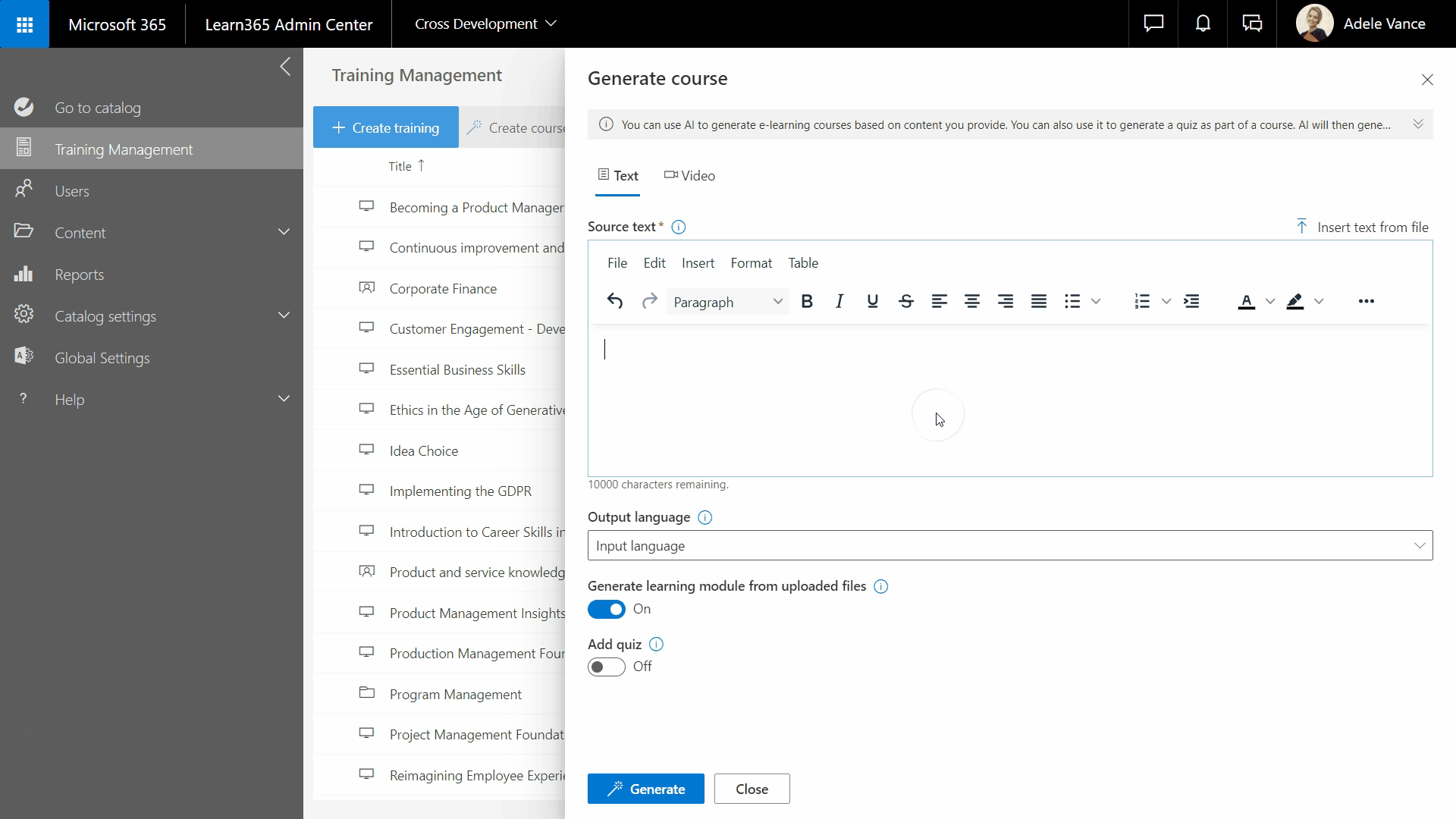Click the Bold formatting icon
Image resolution: width=1456 pixels, height=819 pixels.
[x=807, y=302]
